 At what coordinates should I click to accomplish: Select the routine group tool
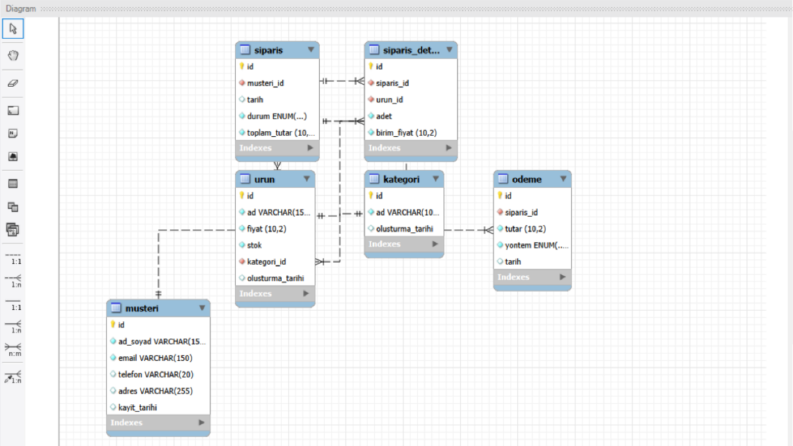tap(13, 230)
